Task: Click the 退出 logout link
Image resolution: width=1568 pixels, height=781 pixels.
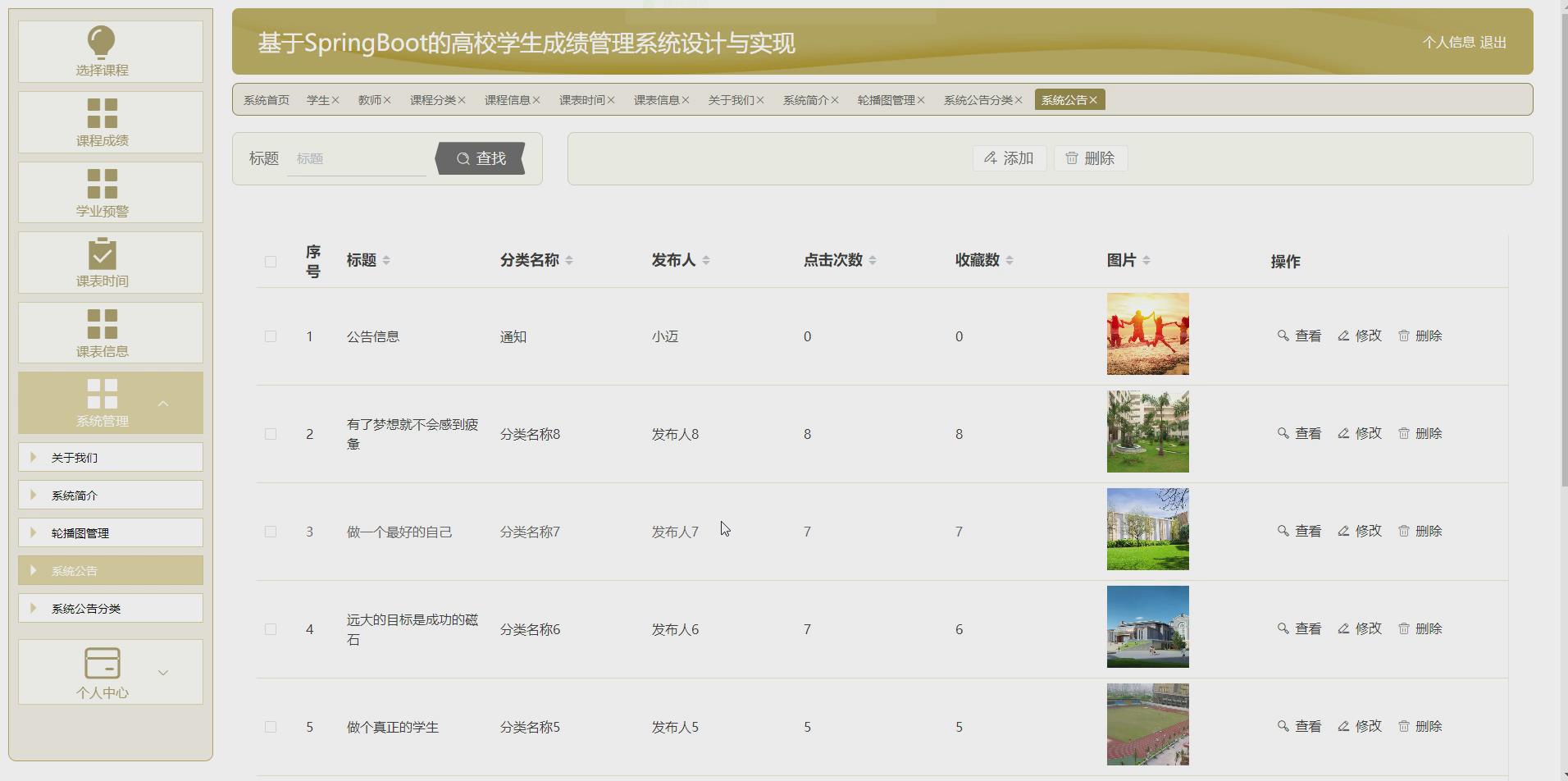Action: coord(1493,43)
